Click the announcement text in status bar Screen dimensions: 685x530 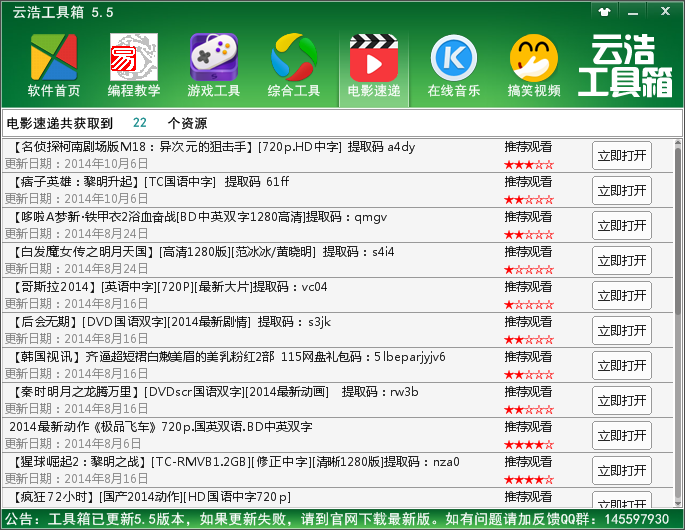pyautogui.click(x=337, y=519)
